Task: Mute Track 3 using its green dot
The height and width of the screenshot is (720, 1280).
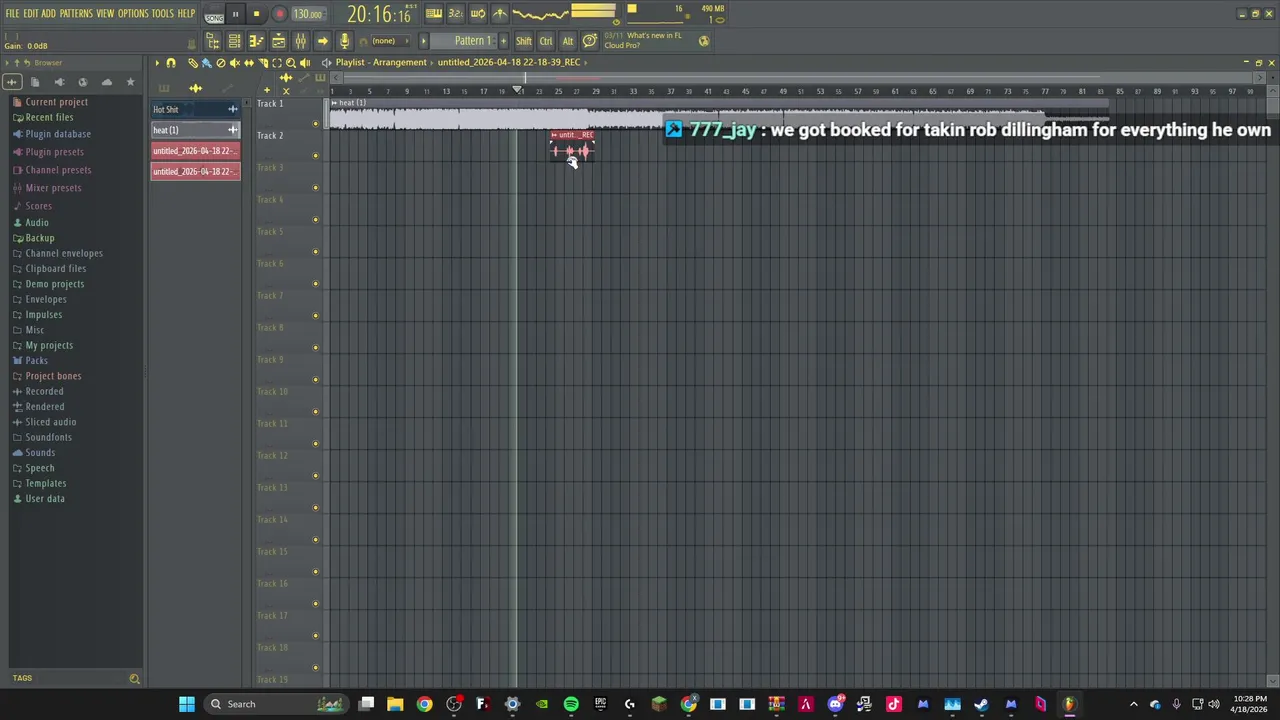Action: (316, 188)
